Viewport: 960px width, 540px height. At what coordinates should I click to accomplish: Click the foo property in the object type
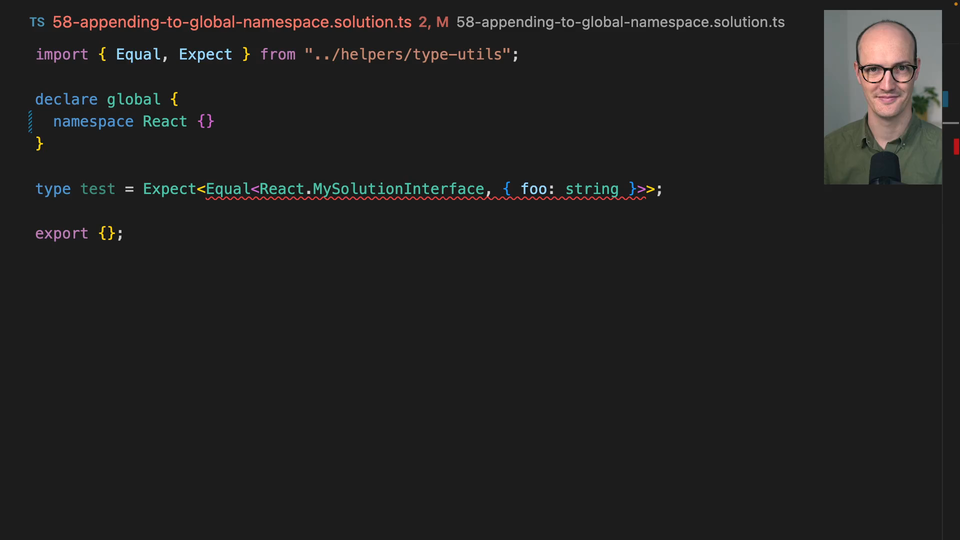533,189
